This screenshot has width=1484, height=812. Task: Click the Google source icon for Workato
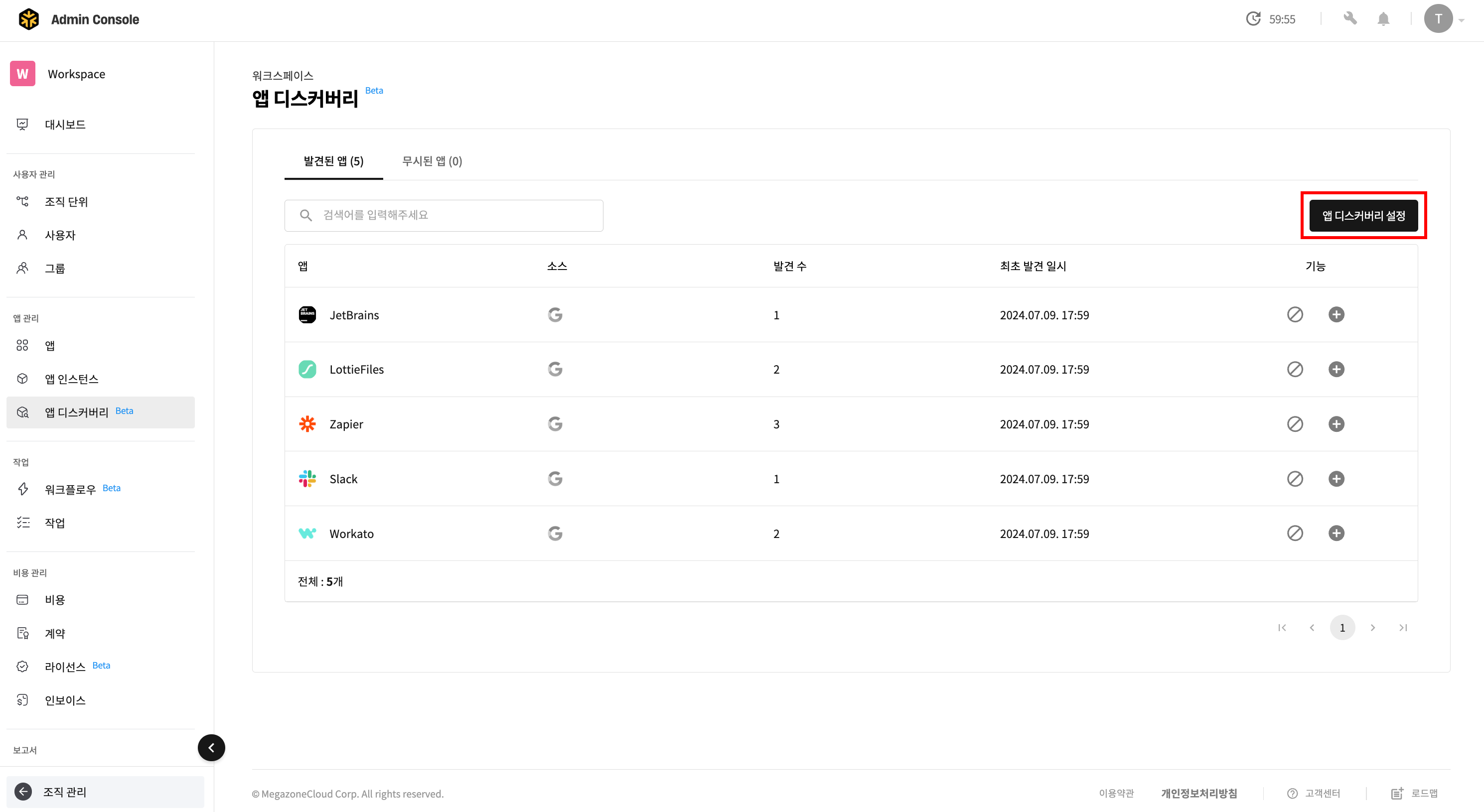(555, 533)
